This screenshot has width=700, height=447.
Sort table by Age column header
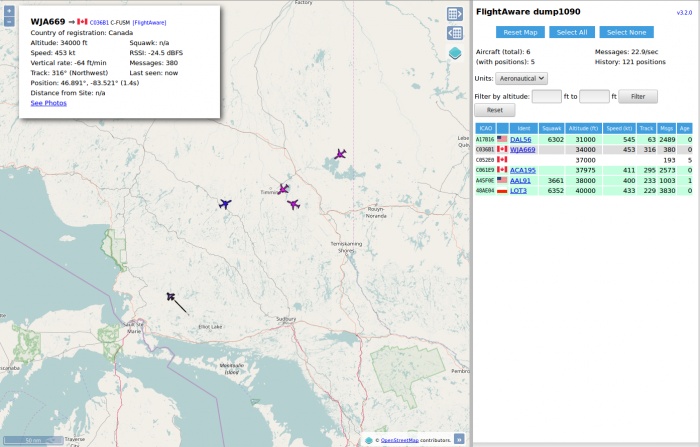point(685,128)
